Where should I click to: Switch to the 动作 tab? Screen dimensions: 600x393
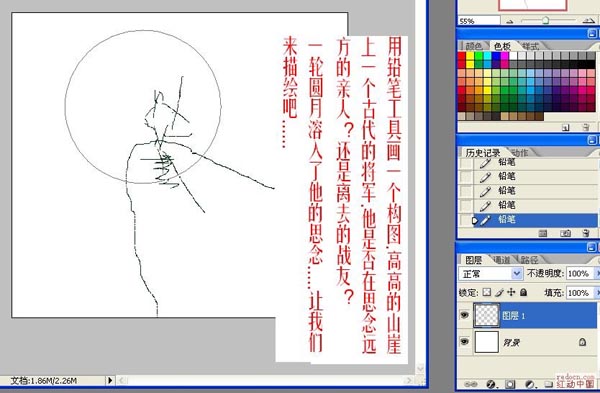coord(519,153)
